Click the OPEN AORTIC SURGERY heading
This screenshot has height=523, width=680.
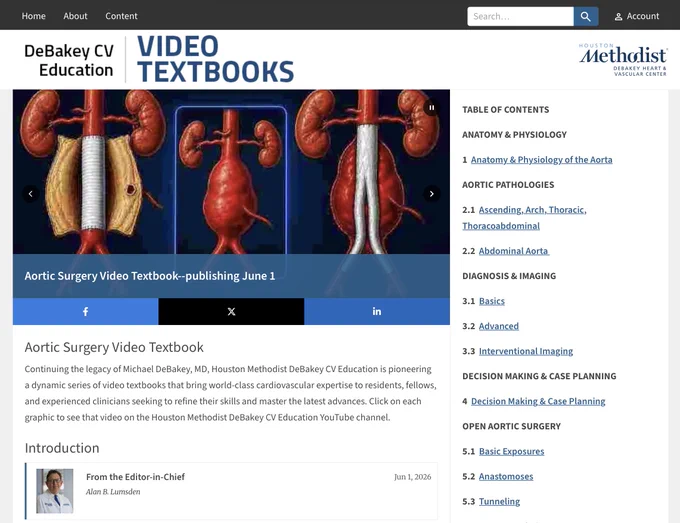[511, 426]
